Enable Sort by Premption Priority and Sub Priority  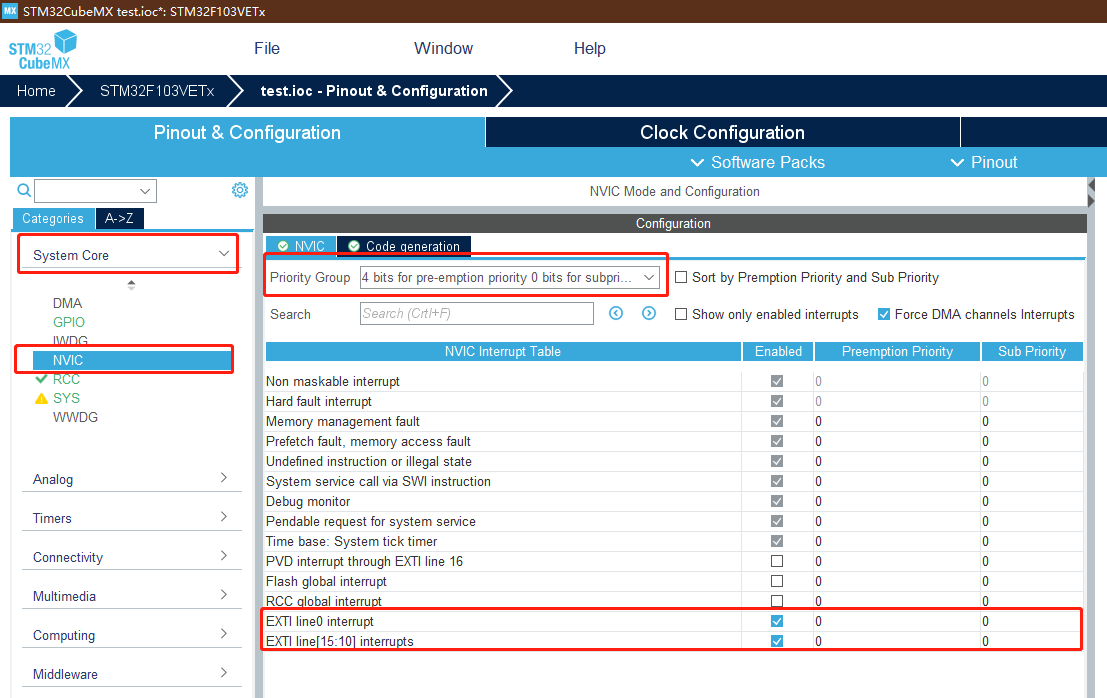(x=681, y=277)
